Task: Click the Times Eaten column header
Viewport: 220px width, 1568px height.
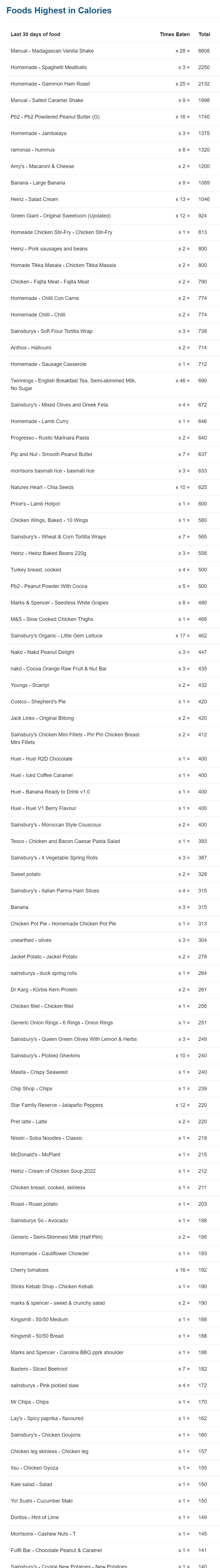Action: pyautogui.click(x=174, y=35)
